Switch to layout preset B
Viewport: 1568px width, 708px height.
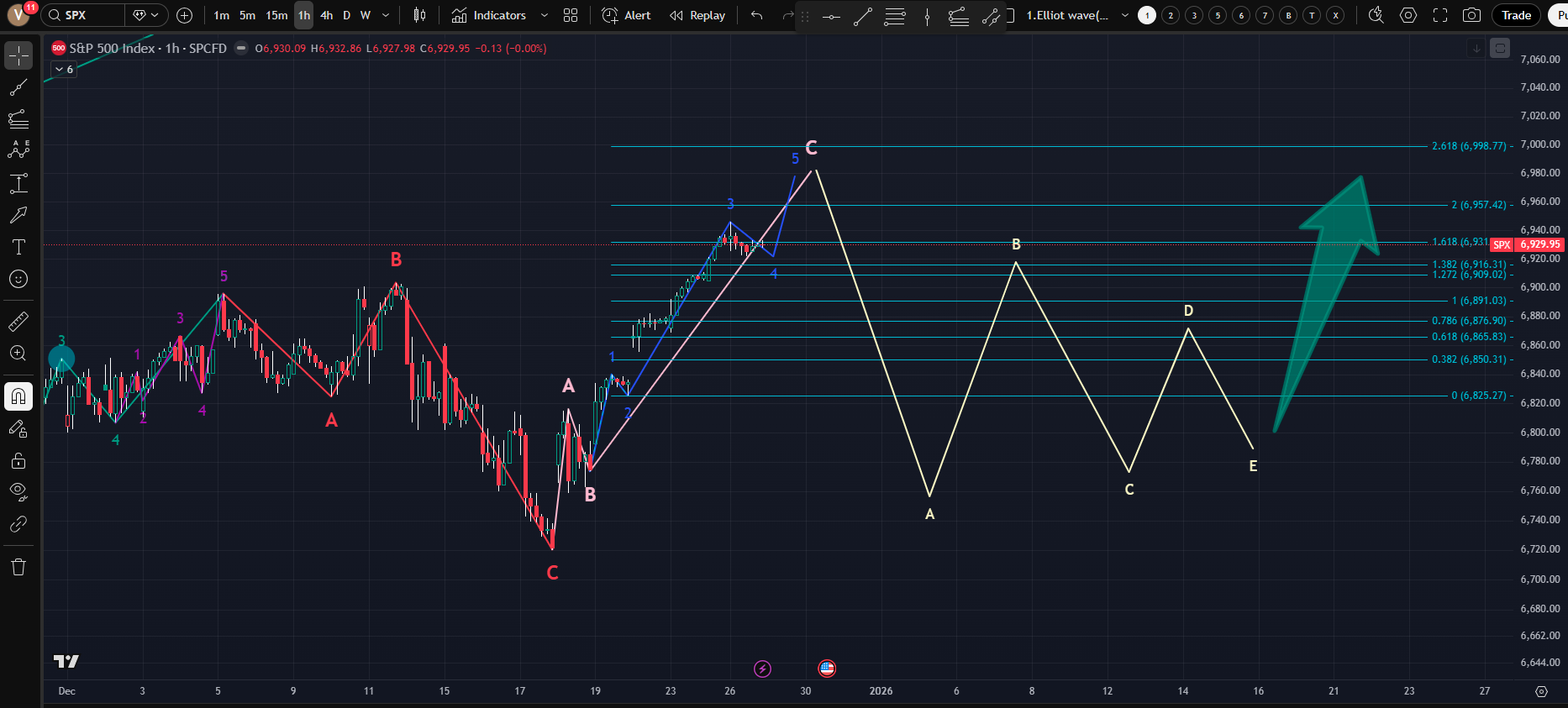(1288, 15)
